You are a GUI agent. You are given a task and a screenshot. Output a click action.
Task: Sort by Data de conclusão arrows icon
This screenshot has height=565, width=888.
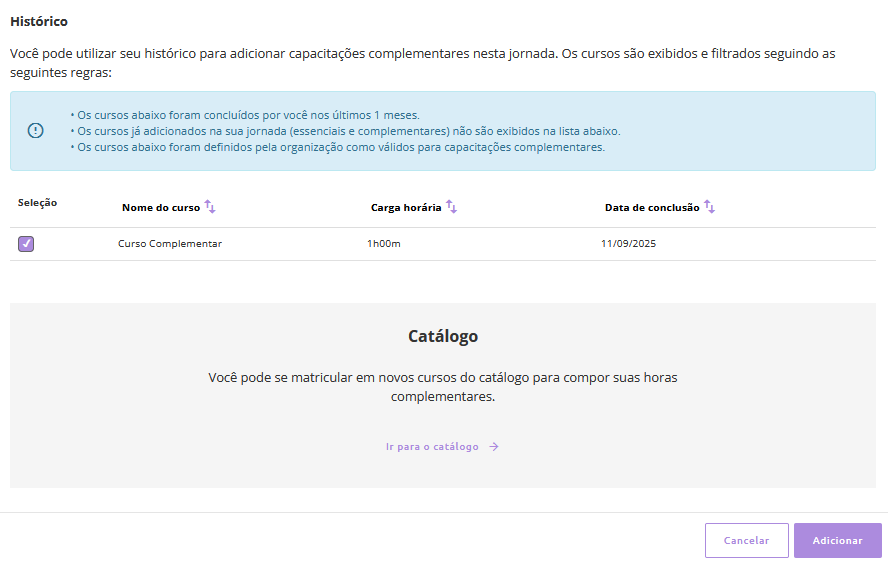click(709, 207)
